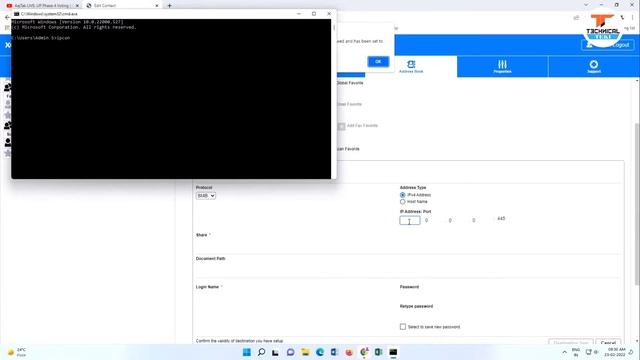Viewport: 640px width, 360px height.
Task: Click the browser back arrow
Action: click(x=7, y=17)
